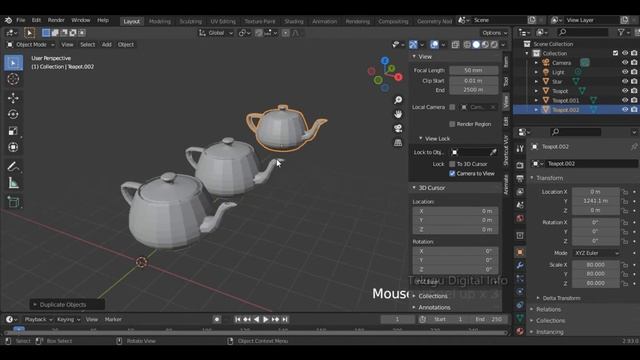Screen dimensions: 640x360
Task: Toggle camera view icon in viewport
Action: click(398, 129)
